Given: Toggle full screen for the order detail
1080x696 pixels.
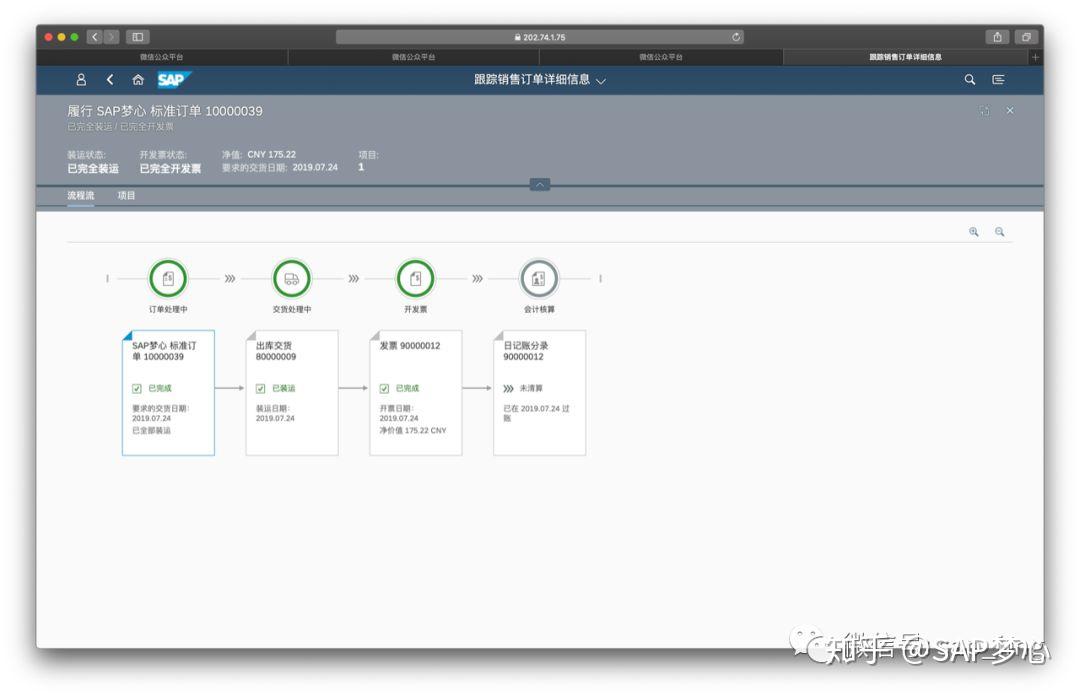Looking at the screenshot, I should coord(984,111).
